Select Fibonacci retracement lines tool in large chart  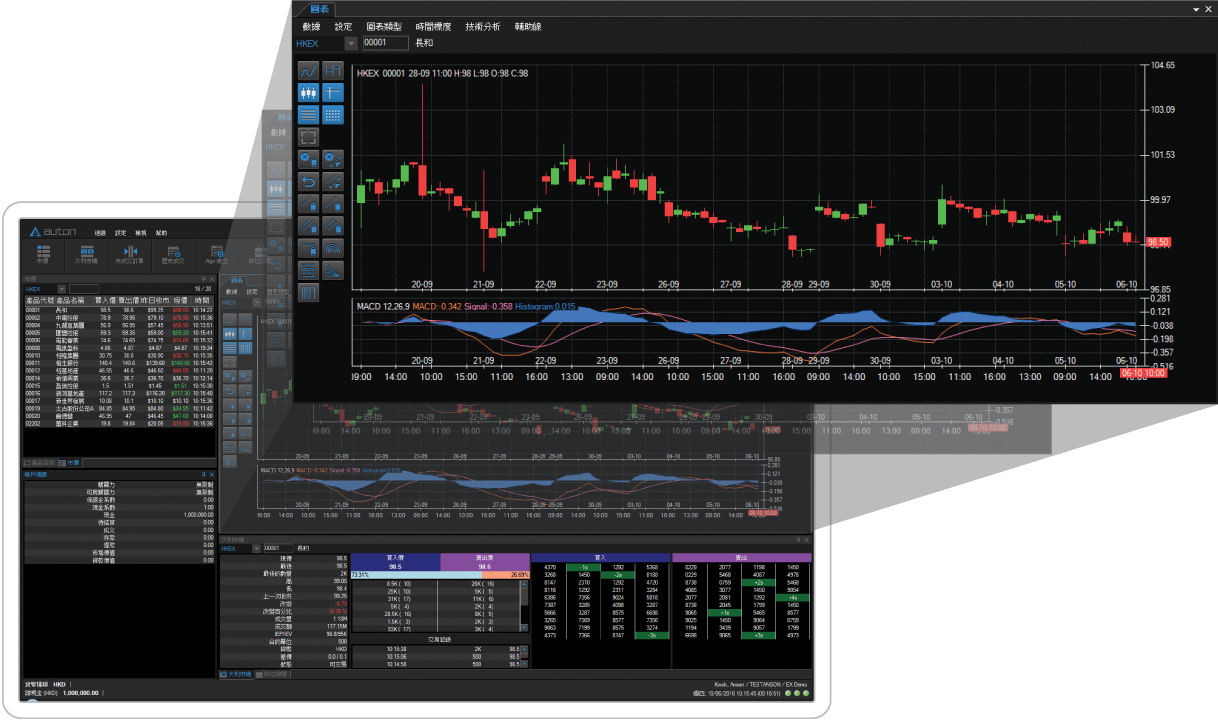tap(308, 270)
